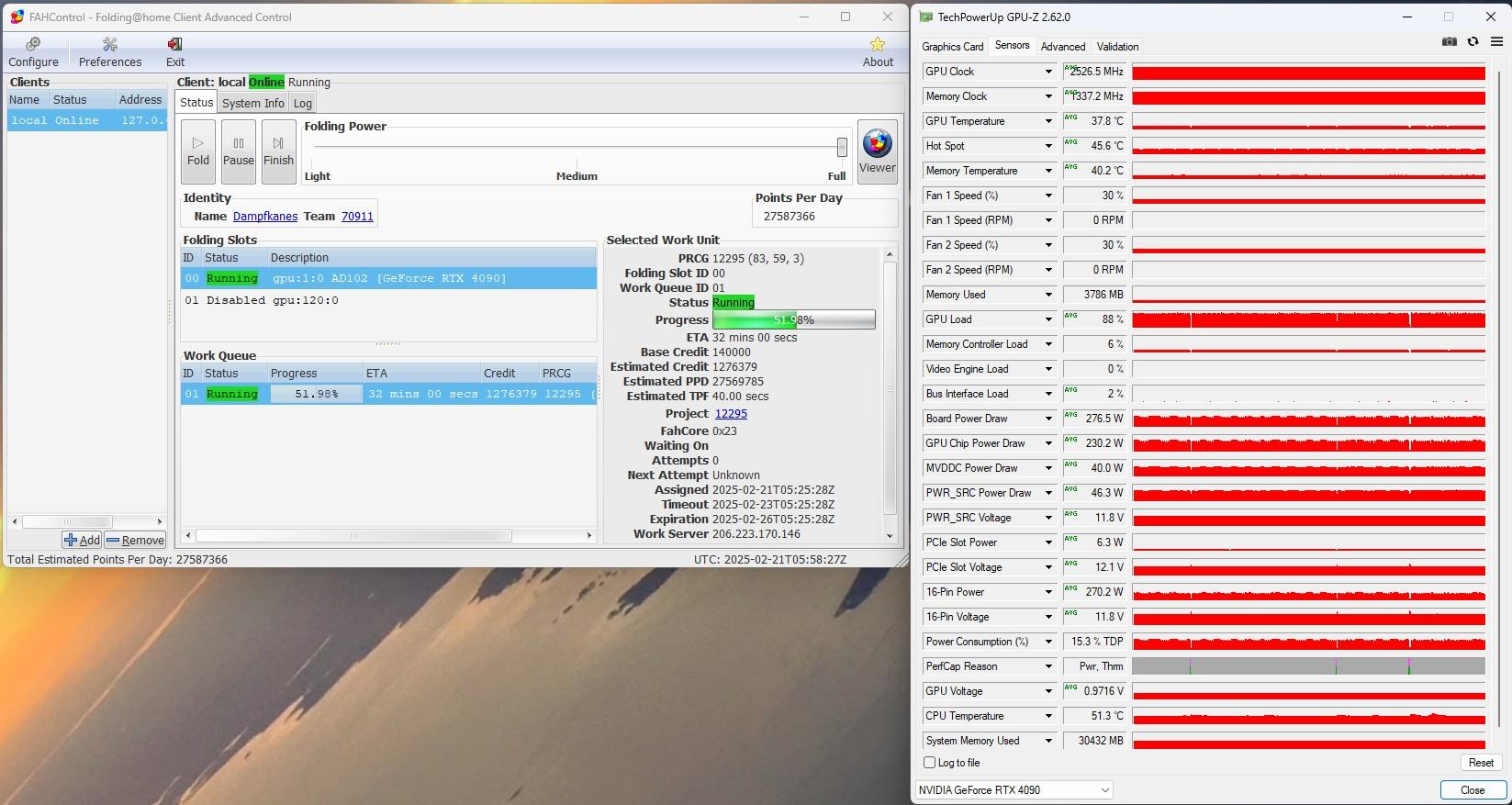Enable the Log to file checkbox
This screenshot has width=1512, height=805.
click(930, 763)
